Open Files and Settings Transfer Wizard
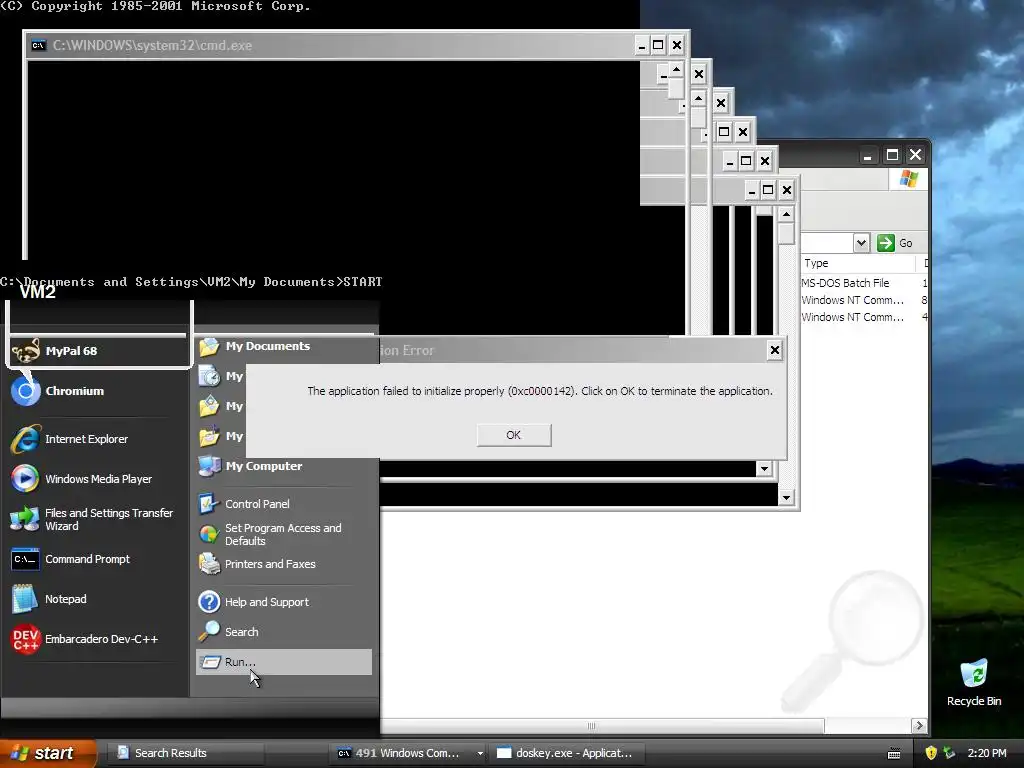The image size is (1024, 768). 98,519
